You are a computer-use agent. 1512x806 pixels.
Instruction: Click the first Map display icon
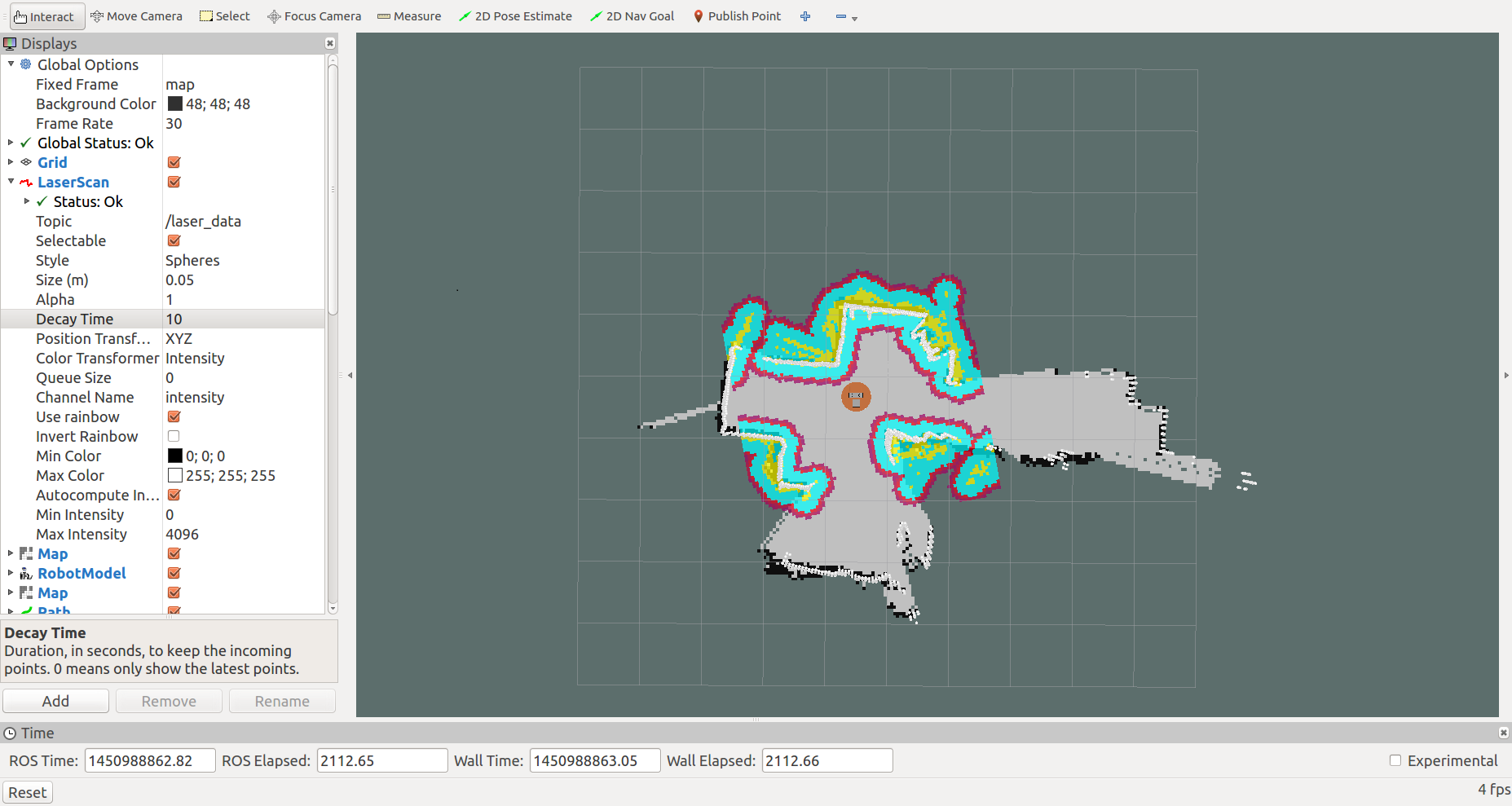pyautogui.click(x=26, y=553)
